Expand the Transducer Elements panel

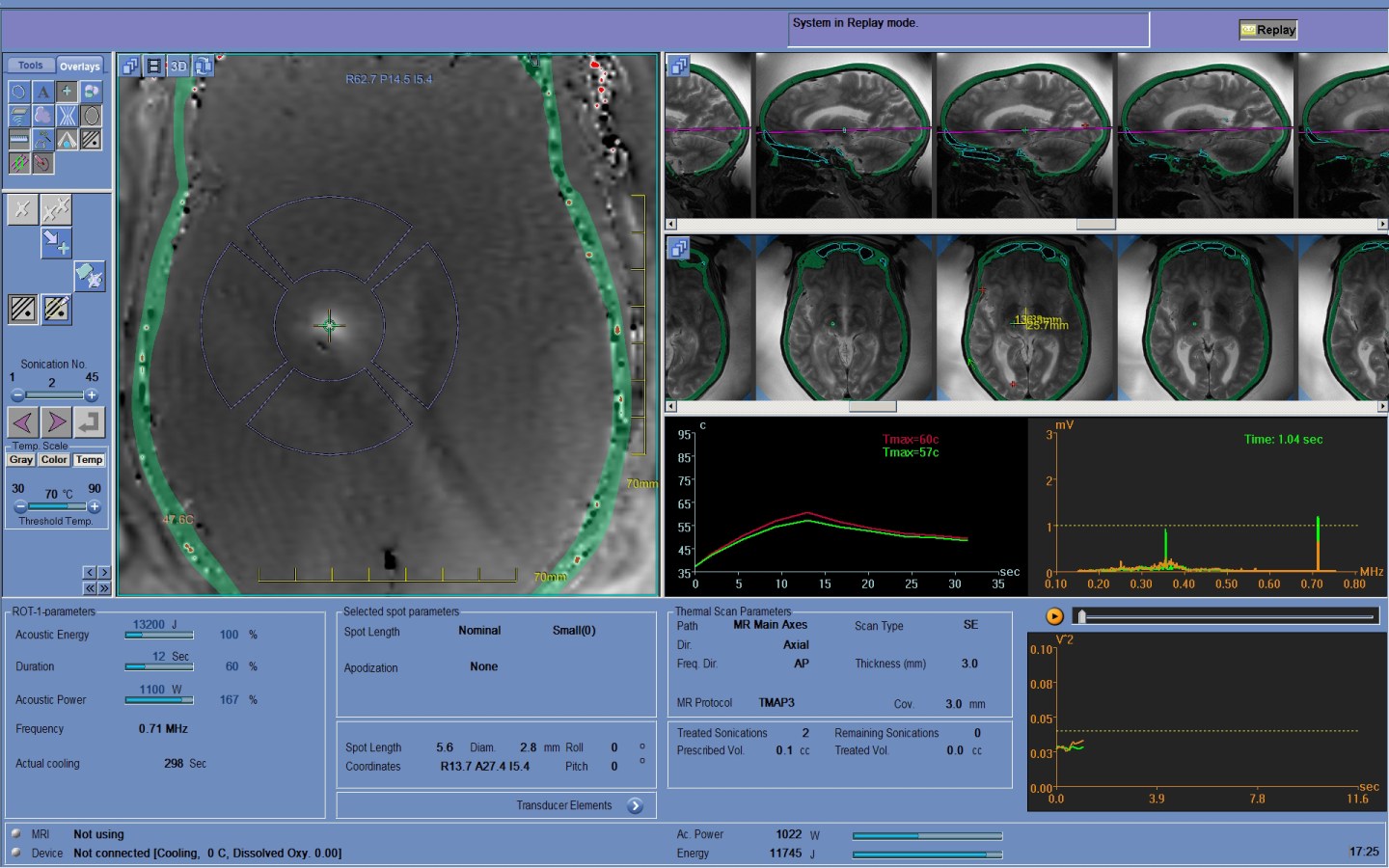tap(635, 806)
